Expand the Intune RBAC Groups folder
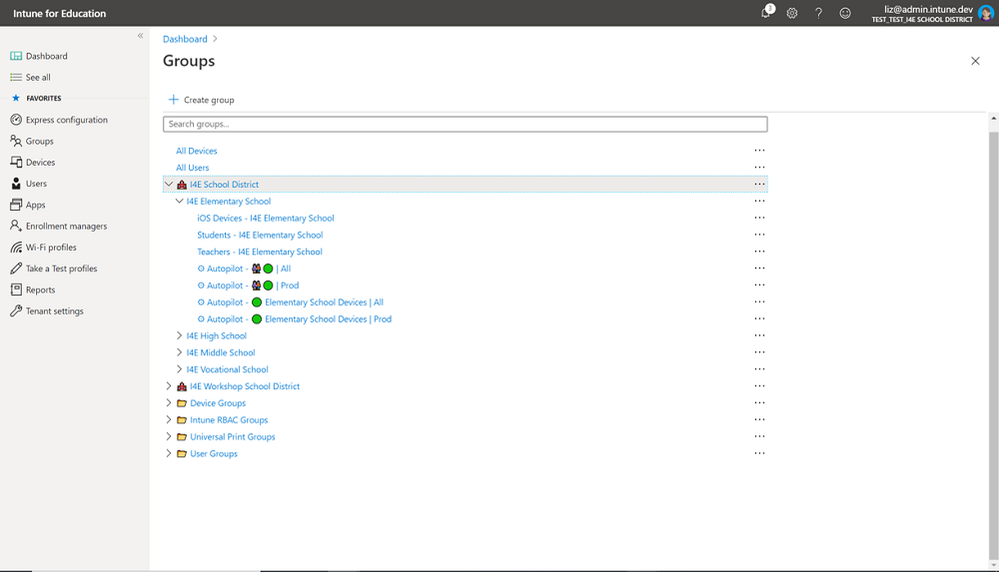This screenshot has height=572, width=999. pos(169,420)
